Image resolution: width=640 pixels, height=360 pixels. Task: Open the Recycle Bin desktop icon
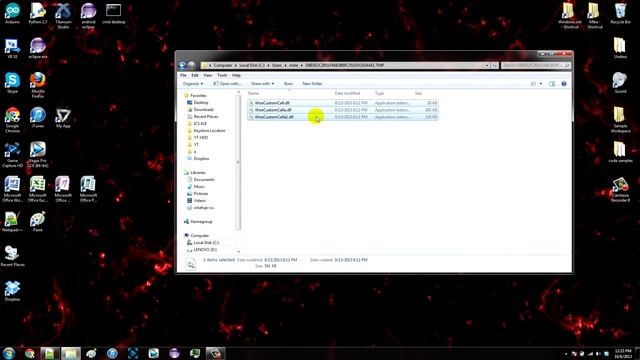pyautogui.click(x=620, y=13)
